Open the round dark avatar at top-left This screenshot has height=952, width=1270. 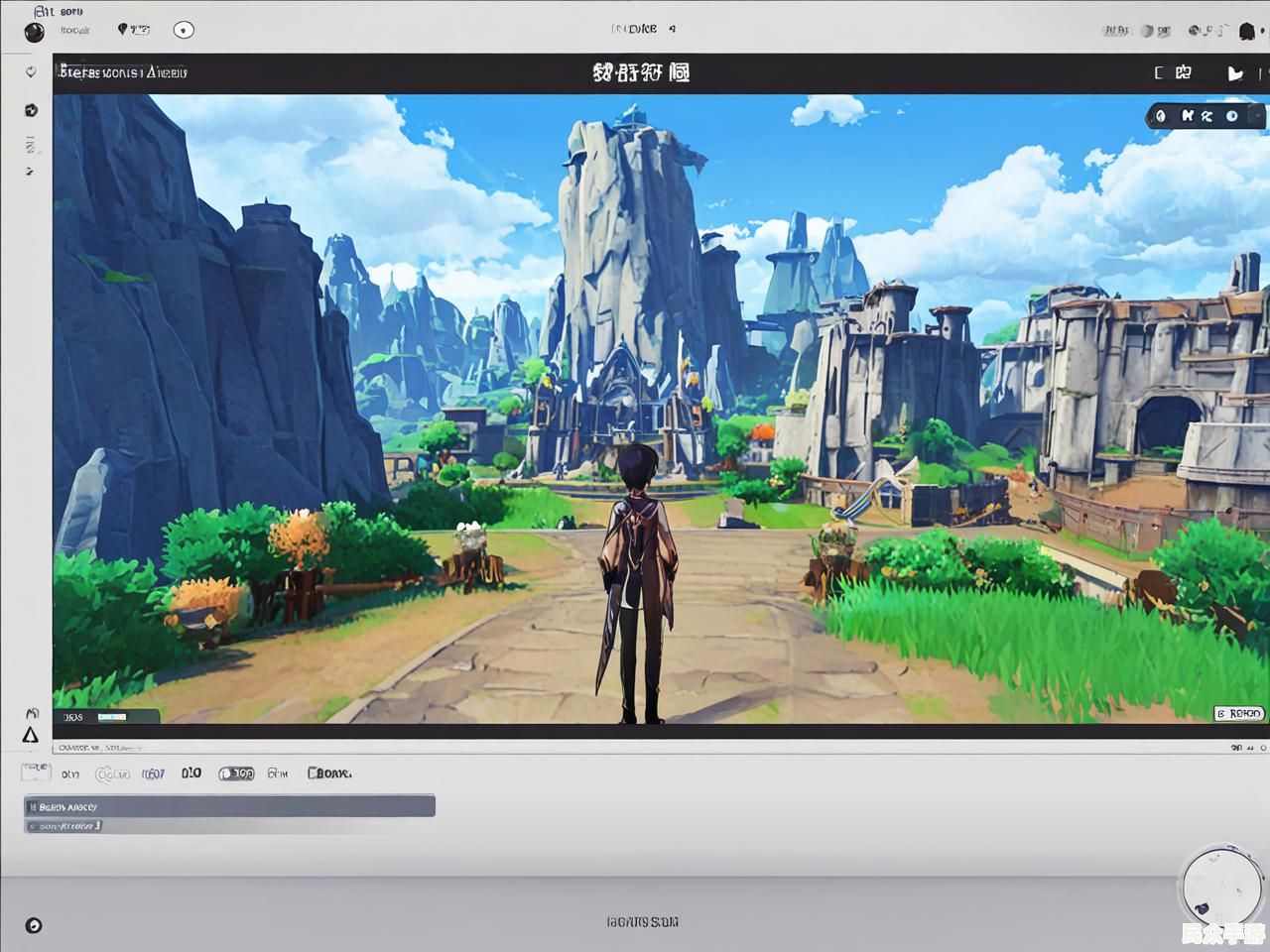coord(34,32)
